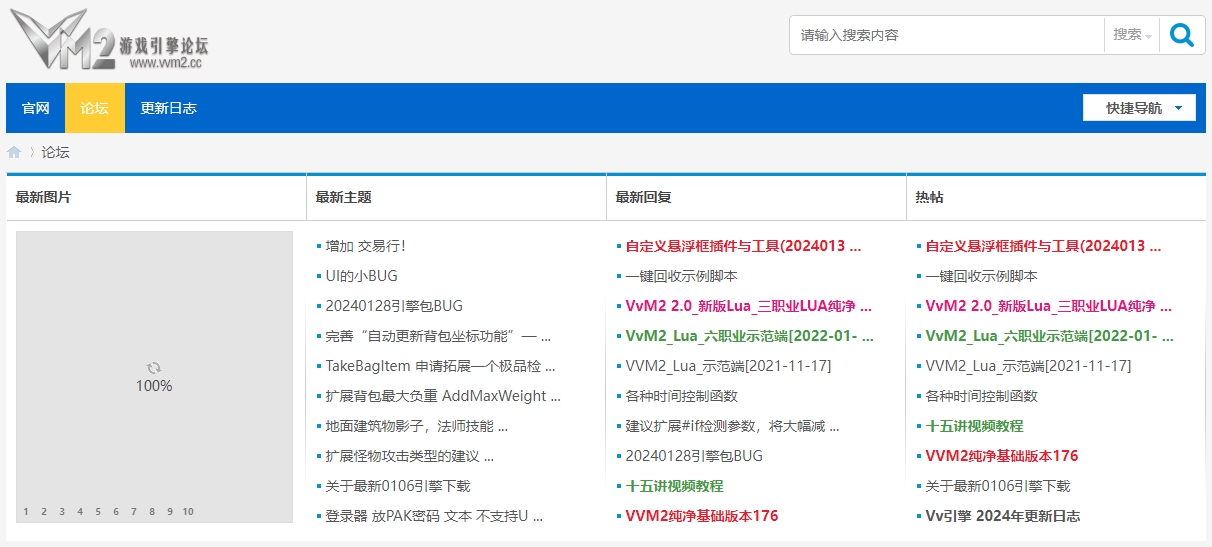Select the 最新回复 column header

[x=644, y=198]
